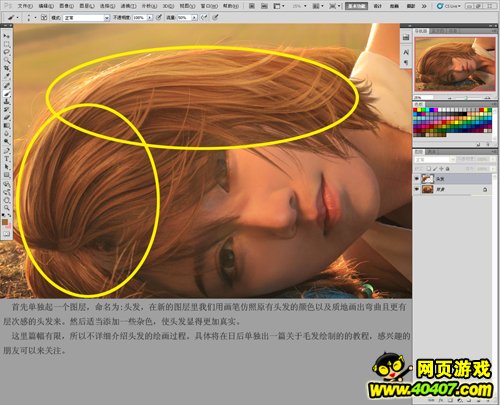Zoom out using Navigator small mountains icon
This screenshot has height=405, width=500.
pyautogui.click(x=450, y=98)
